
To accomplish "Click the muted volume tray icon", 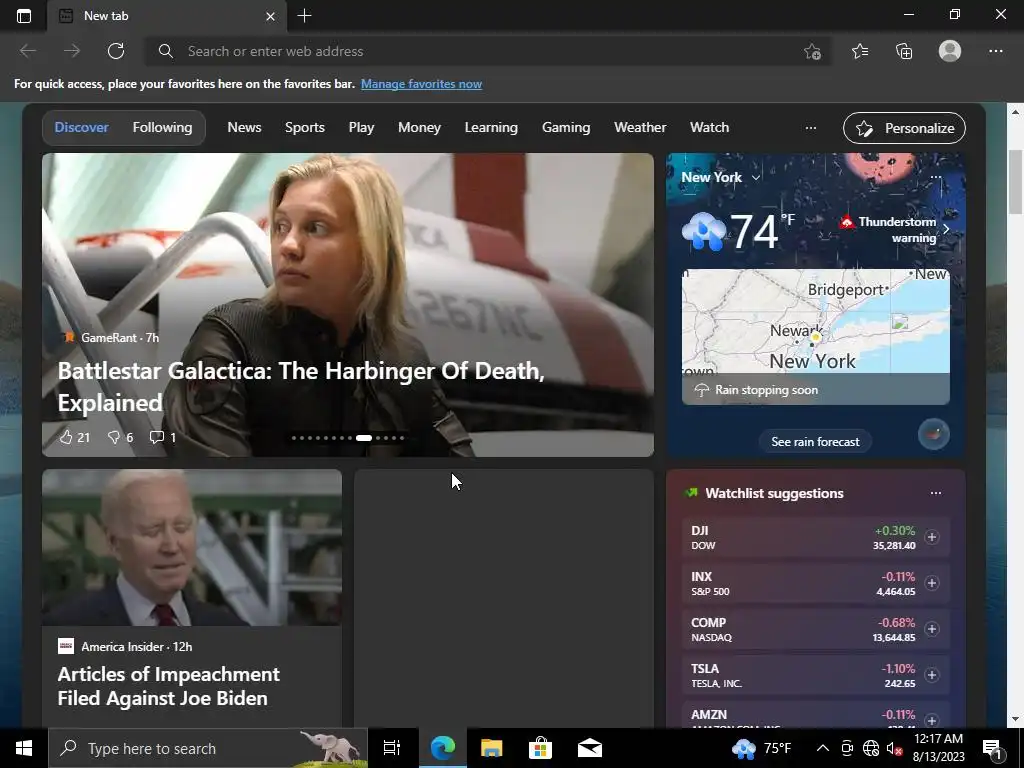I will click(x=895, y=748).
